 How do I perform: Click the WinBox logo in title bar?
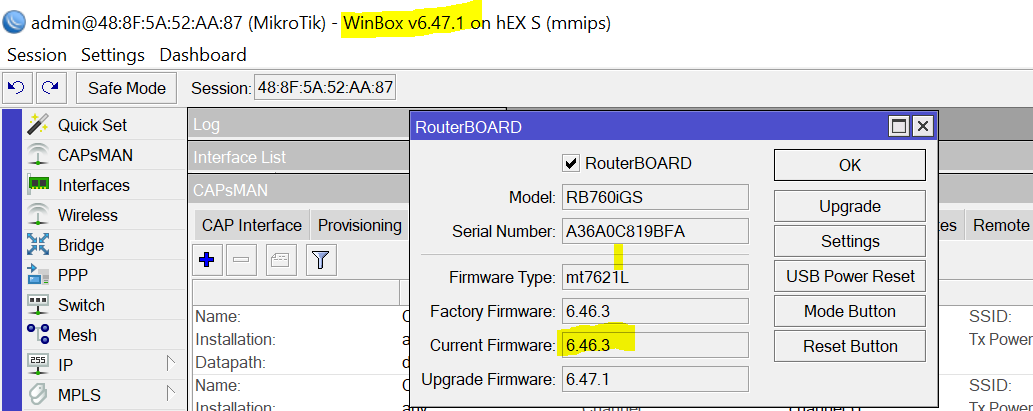14,23
